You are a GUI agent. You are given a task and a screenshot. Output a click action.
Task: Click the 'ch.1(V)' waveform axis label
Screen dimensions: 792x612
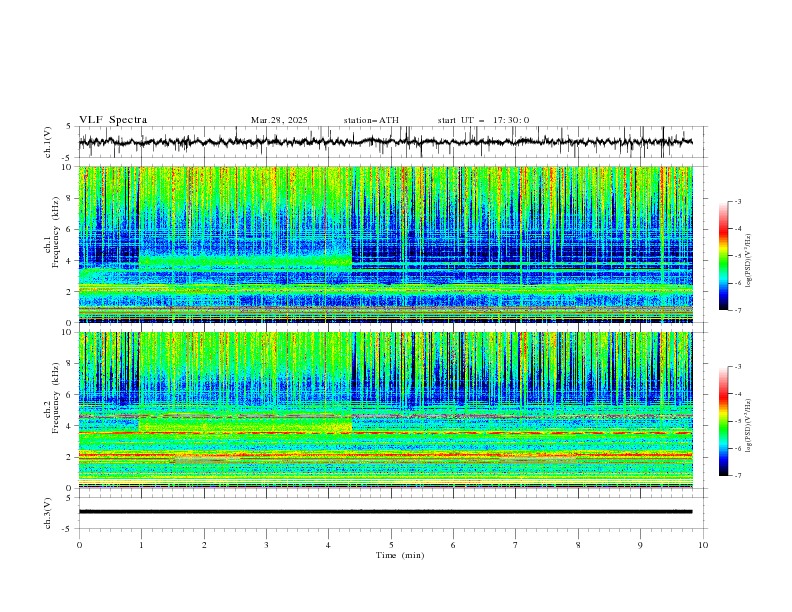48,142
